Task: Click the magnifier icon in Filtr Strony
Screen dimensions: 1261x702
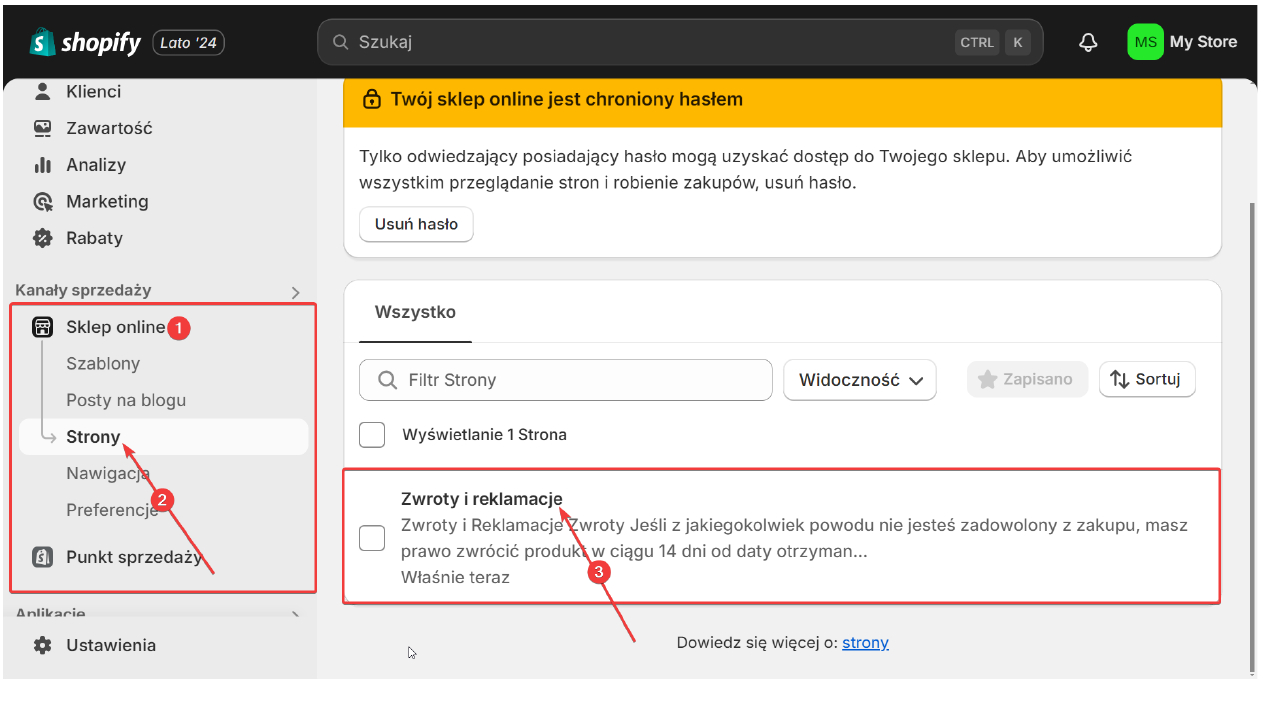Action: click(388, 380)
